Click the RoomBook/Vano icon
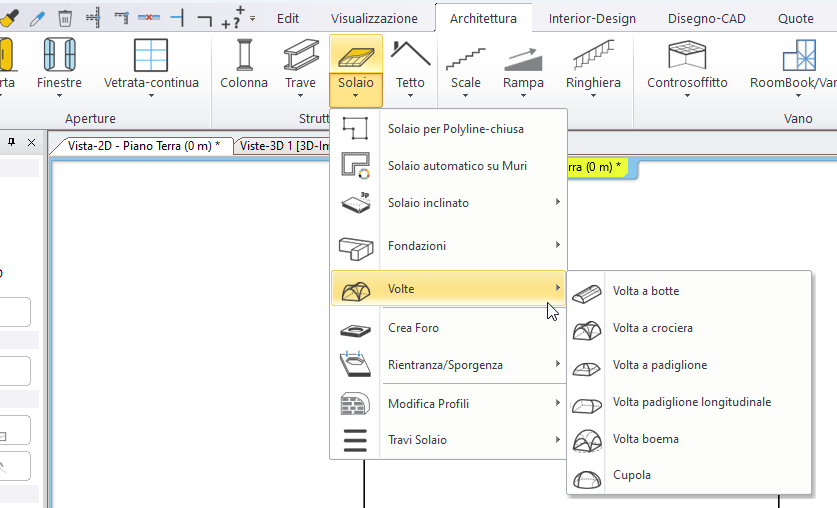 point(799,55)
